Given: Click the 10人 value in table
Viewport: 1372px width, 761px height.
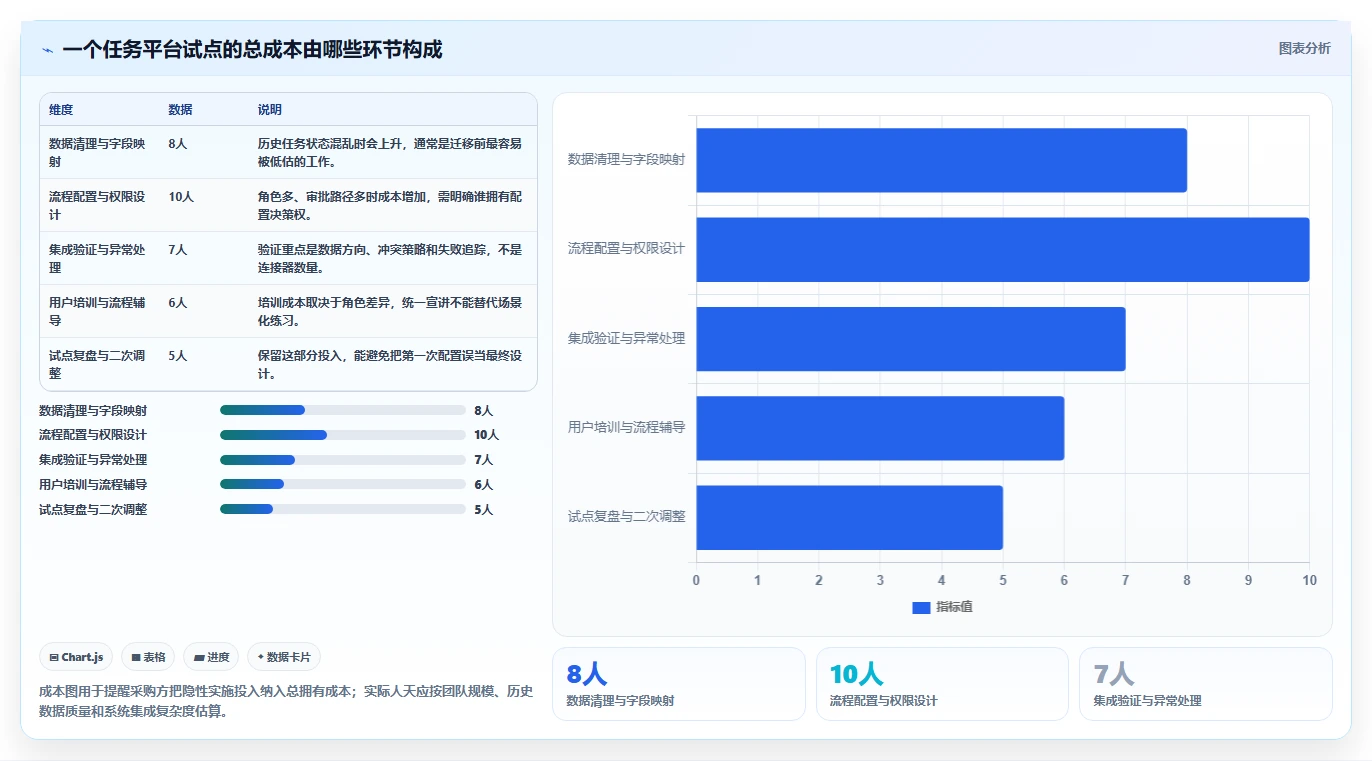Looking at the screenshot, I should pyautogui.click(x=181, y=197).
